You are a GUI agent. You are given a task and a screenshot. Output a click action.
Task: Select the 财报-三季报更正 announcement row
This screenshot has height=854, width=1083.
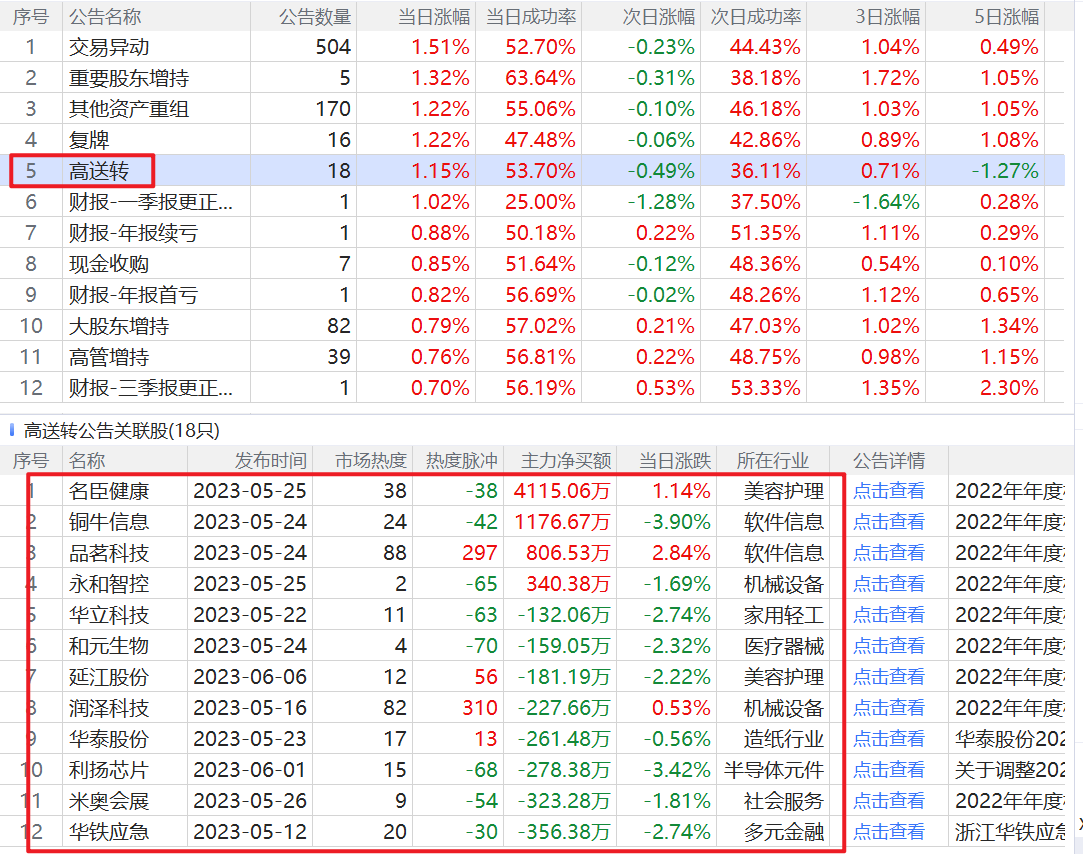[532, 388]
